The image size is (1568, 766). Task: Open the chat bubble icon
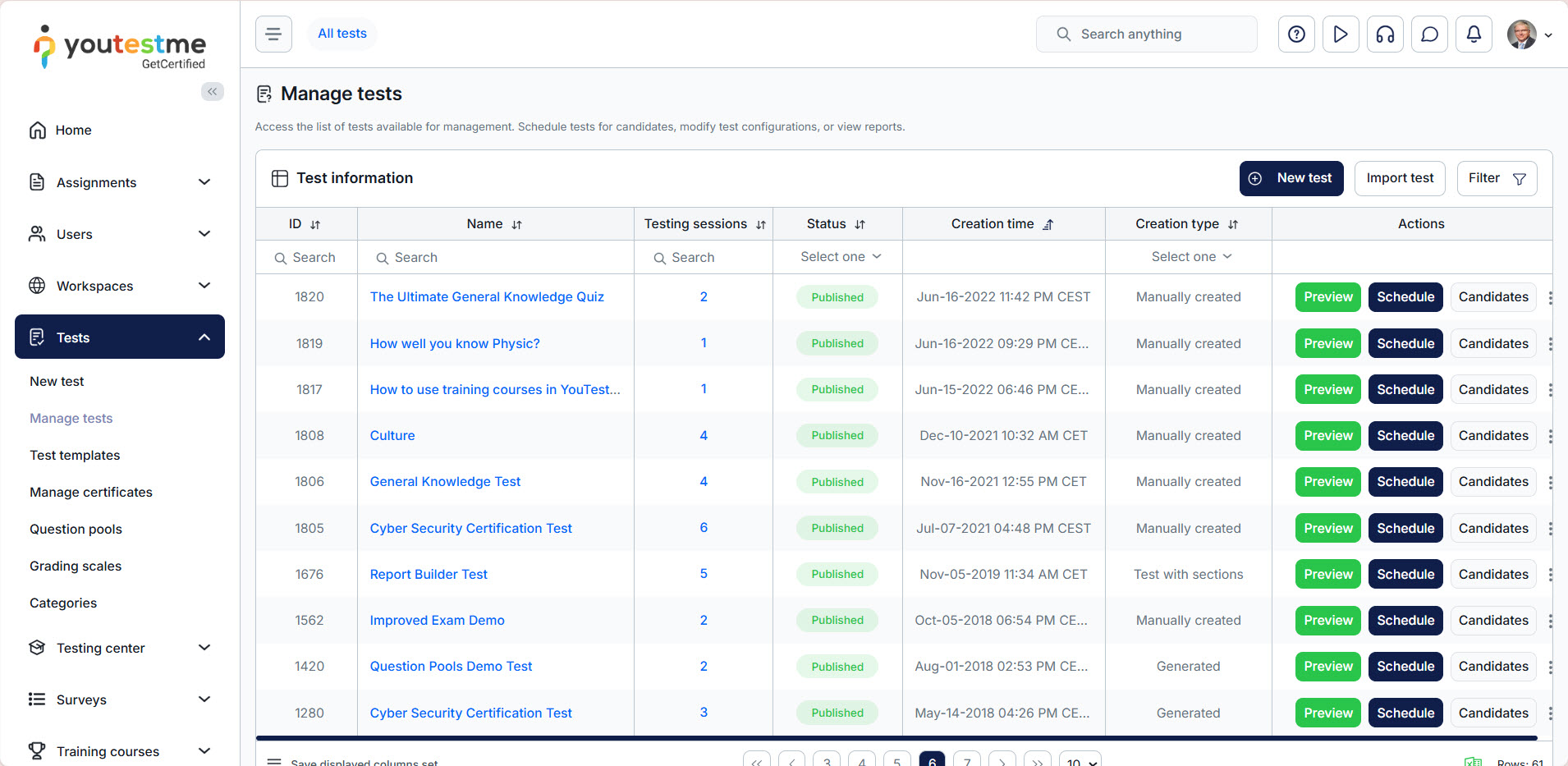click(x=1429, y=34)
